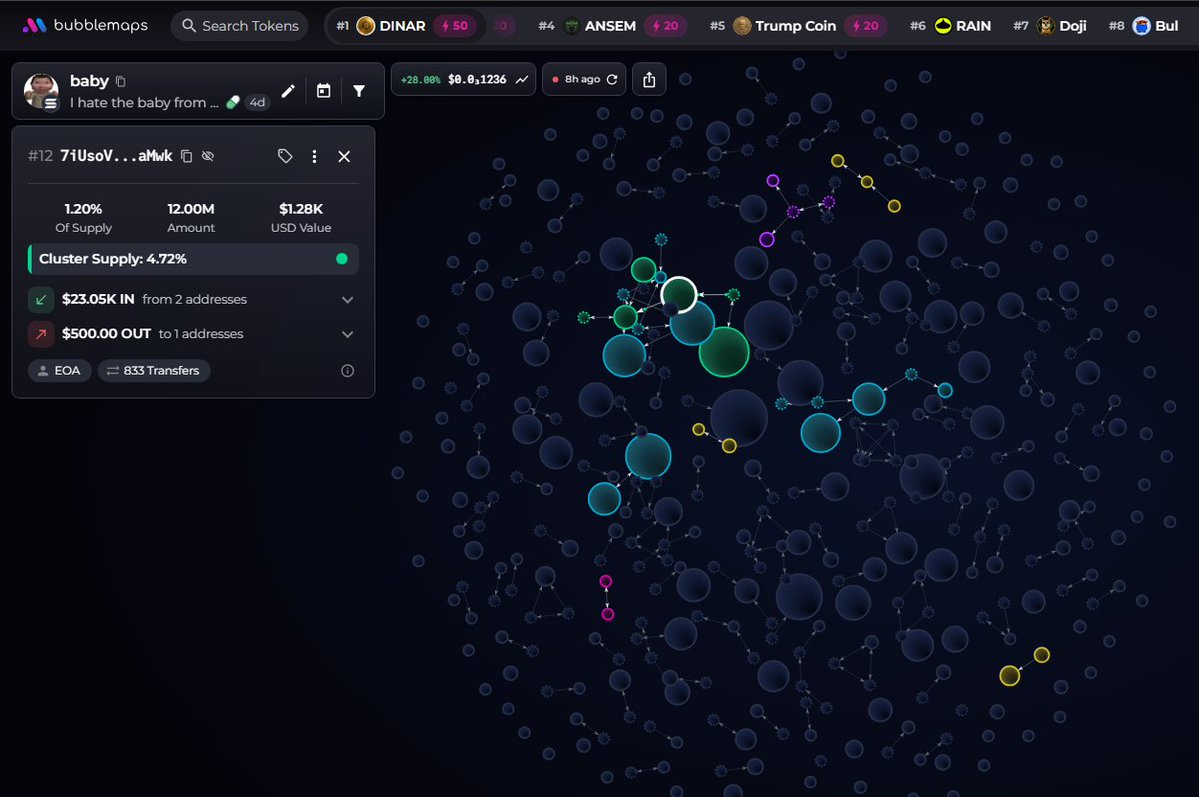Open the #7 Doji trending token
This screenshot has width=1199, height=797.
(x=1050, y=26)
